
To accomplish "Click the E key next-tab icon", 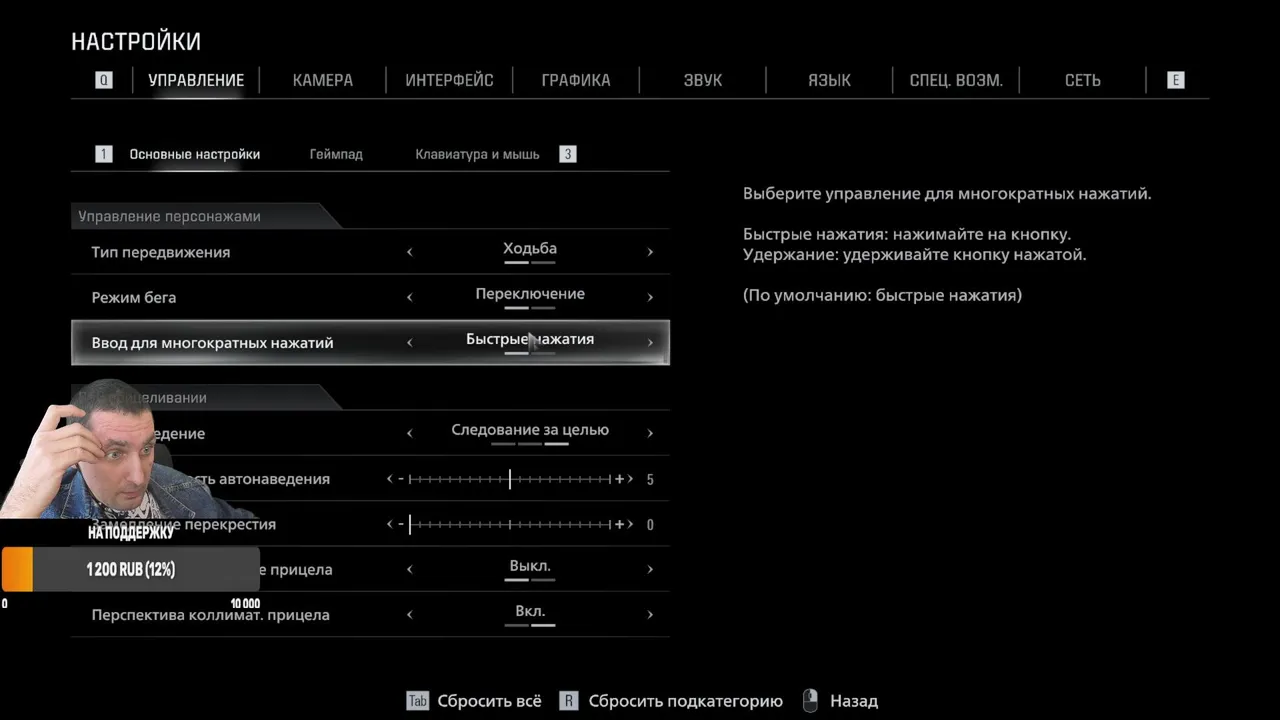I will [1176, 80].
